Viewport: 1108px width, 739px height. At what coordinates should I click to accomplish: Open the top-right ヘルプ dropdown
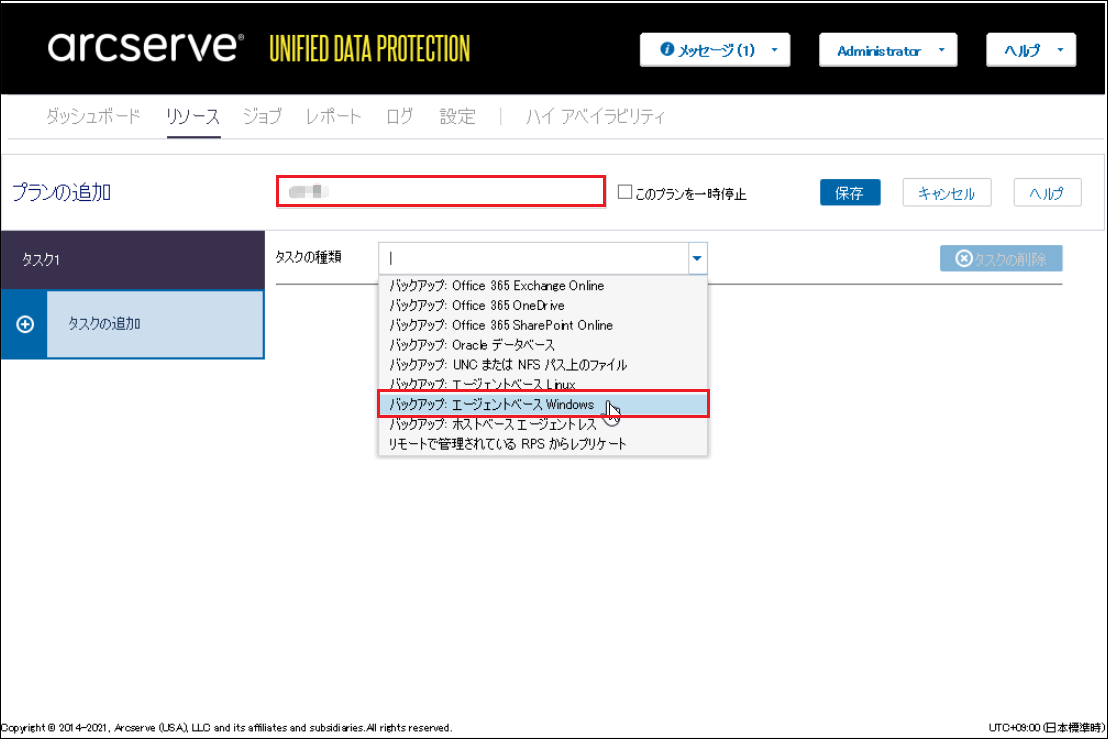(x=1030, y=50)
